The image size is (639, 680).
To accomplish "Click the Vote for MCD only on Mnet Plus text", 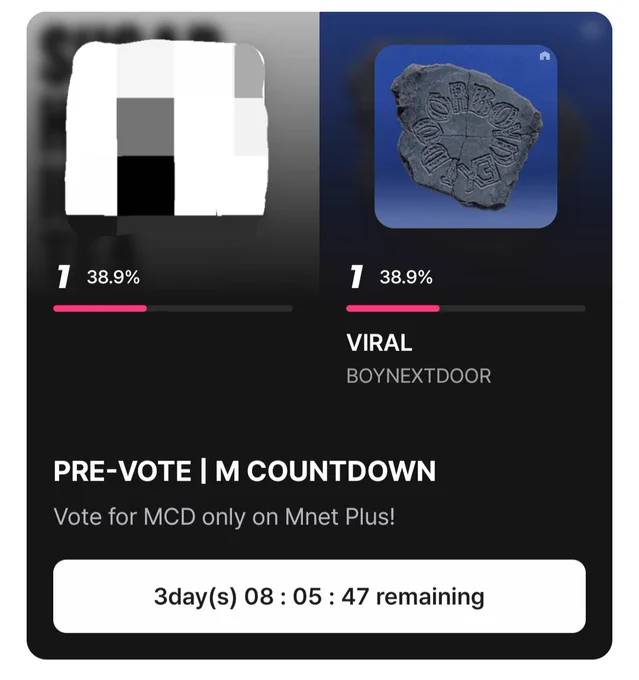I will pos(224,517).
